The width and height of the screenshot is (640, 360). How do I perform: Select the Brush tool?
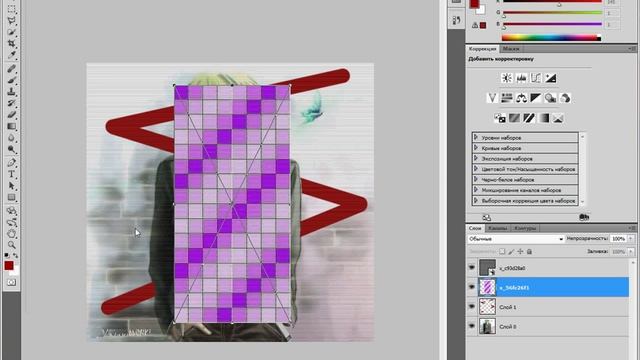(x=11, y=80)
